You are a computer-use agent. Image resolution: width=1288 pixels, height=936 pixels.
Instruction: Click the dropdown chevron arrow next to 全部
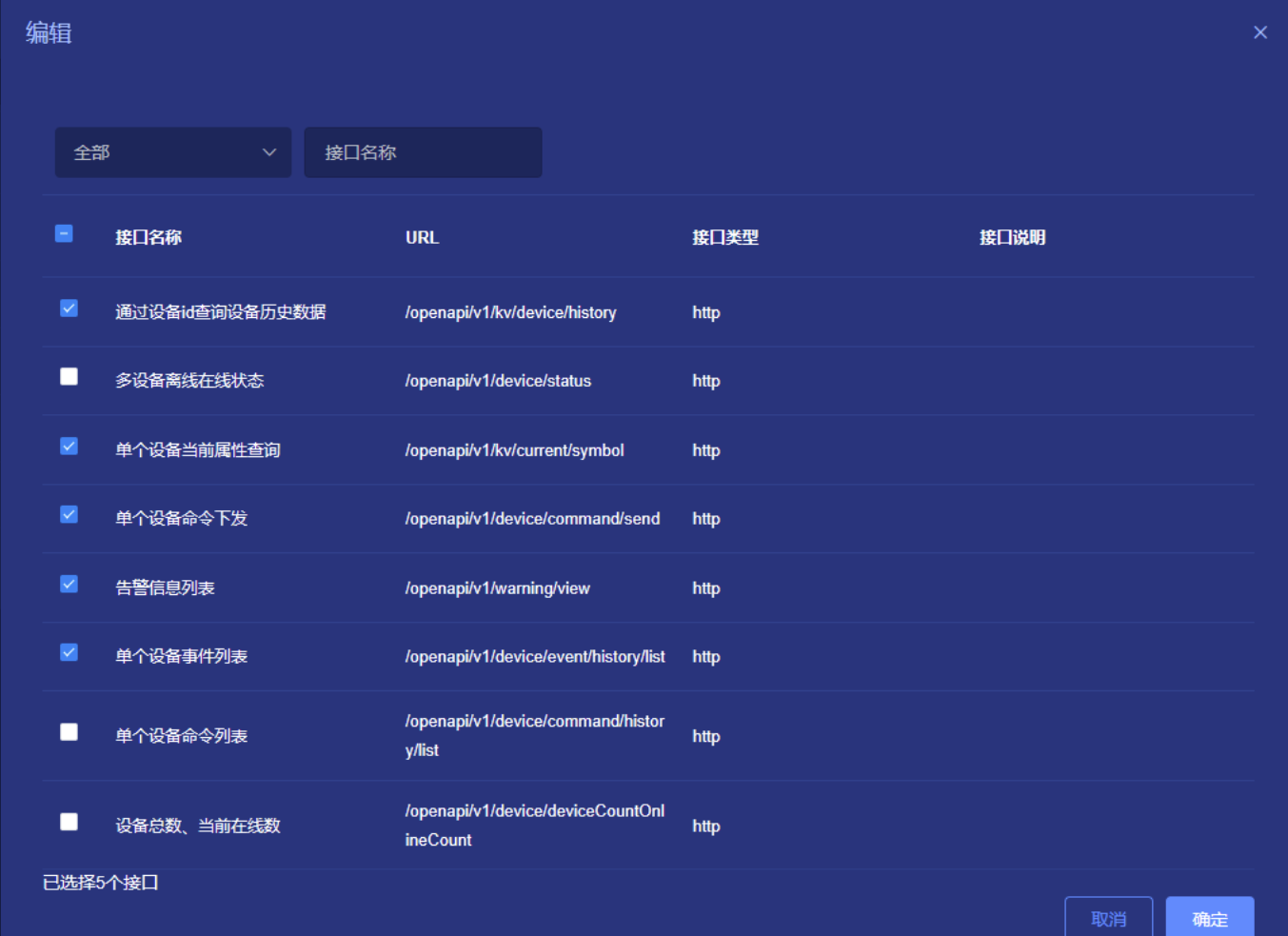coord(269,152)
